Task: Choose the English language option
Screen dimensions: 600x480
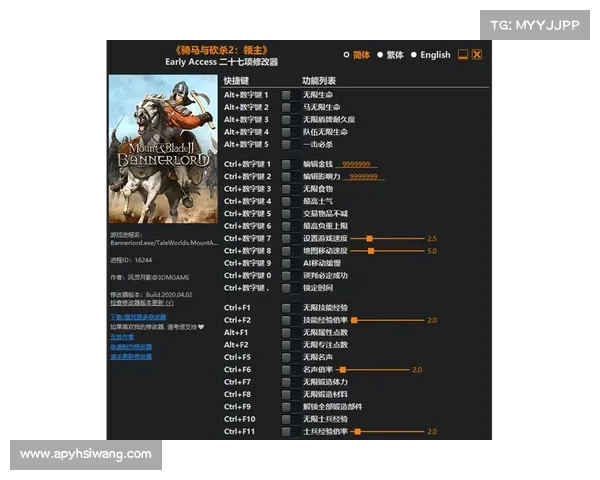Action: pyautogui.click(x=413, y=55)
